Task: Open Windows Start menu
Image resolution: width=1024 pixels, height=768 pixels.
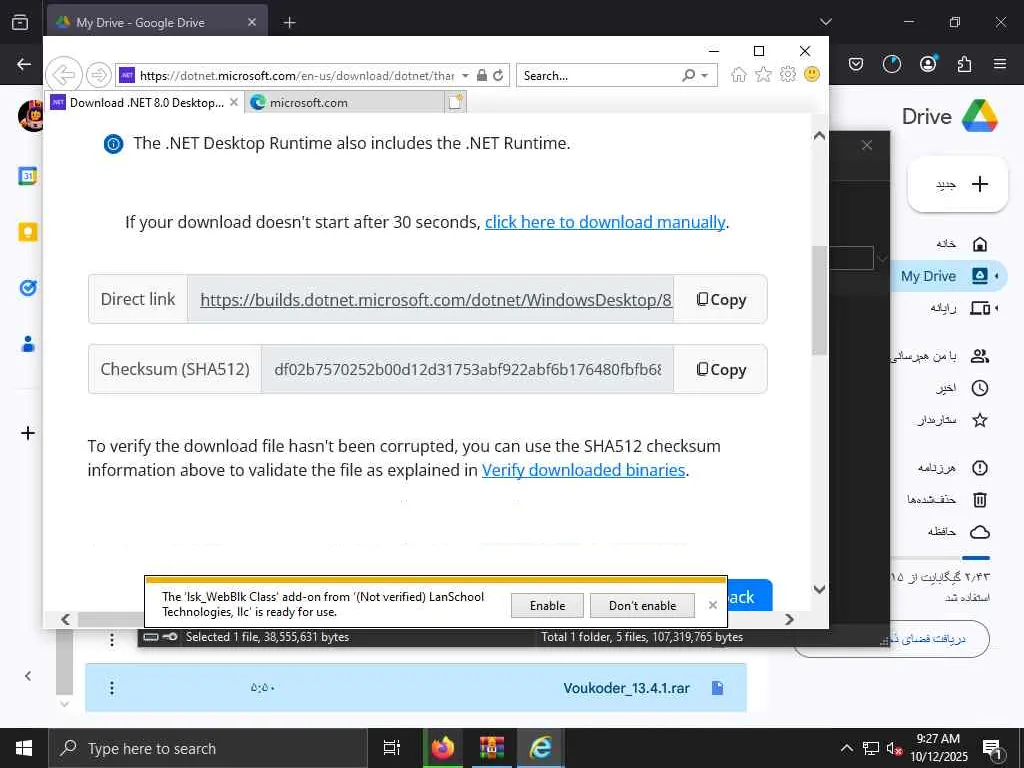Action: point(24,748)
